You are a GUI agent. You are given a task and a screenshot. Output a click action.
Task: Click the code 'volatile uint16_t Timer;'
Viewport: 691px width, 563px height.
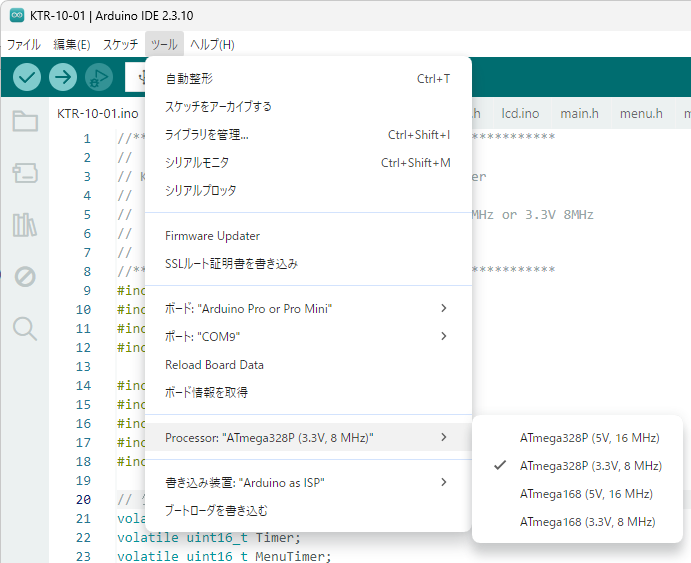point(209,537)
